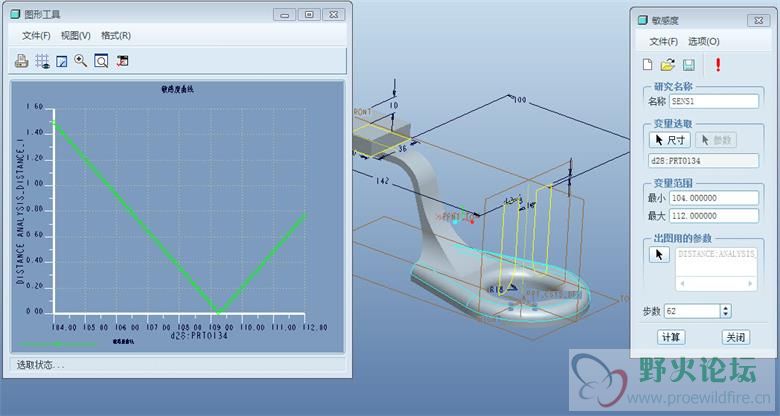Click the 关闭 close button

[736, 337]
